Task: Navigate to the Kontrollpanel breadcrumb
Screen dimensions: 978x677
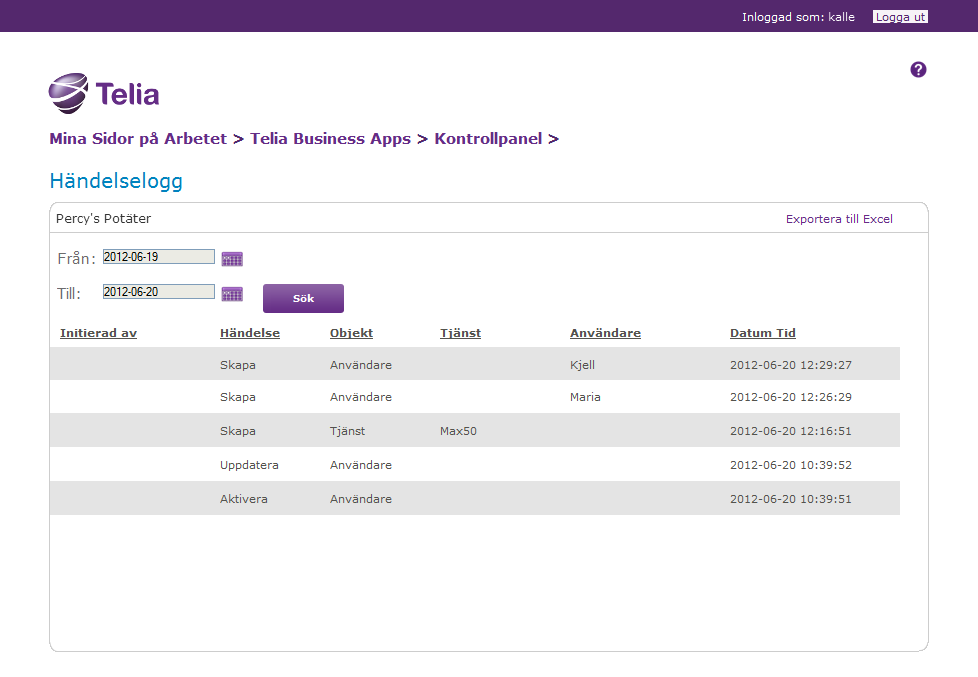Action: 488,139
